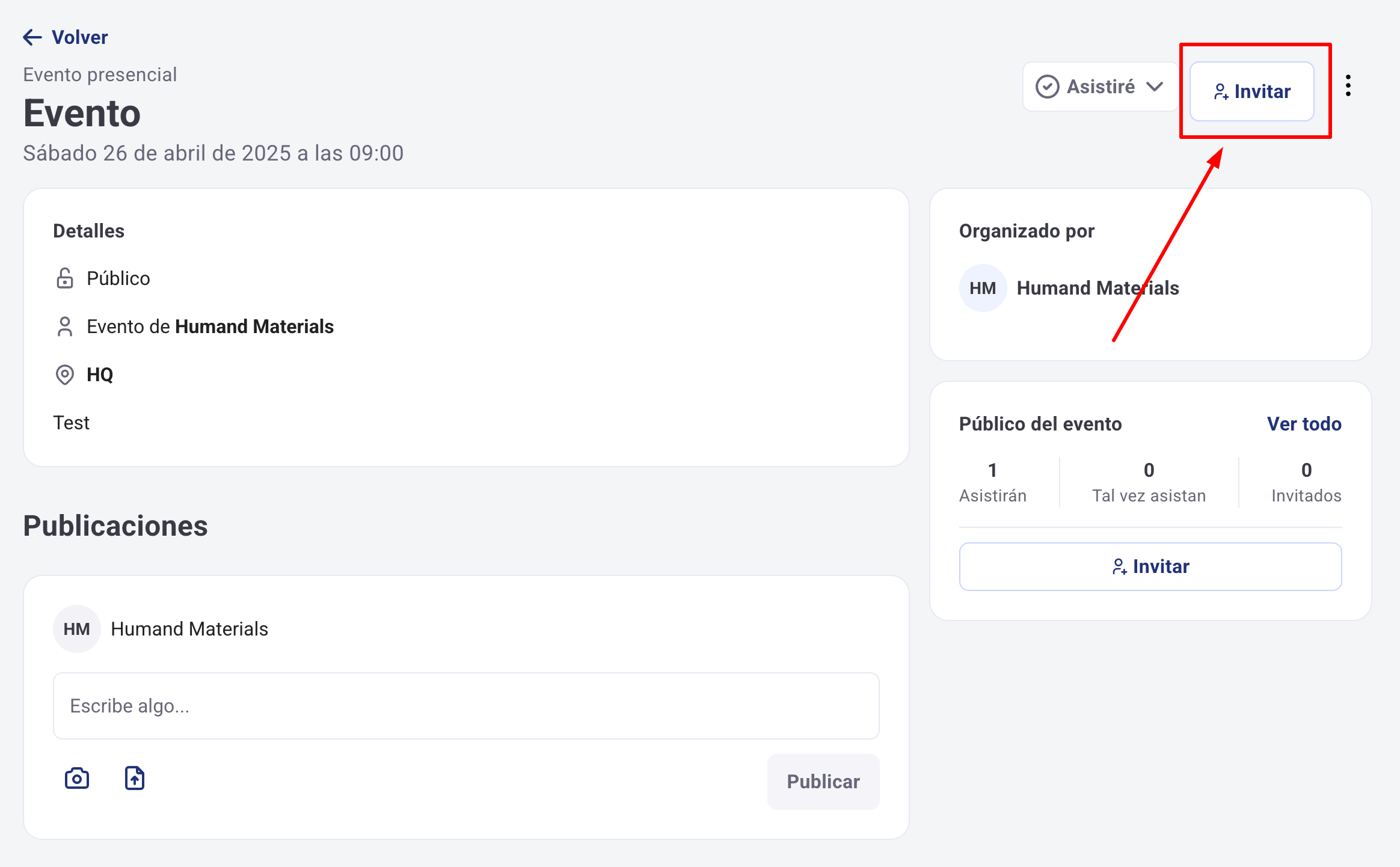Open the three-dot more options menu
The height and width of the screenshot is (867, 1400).
coord(1348,86)
